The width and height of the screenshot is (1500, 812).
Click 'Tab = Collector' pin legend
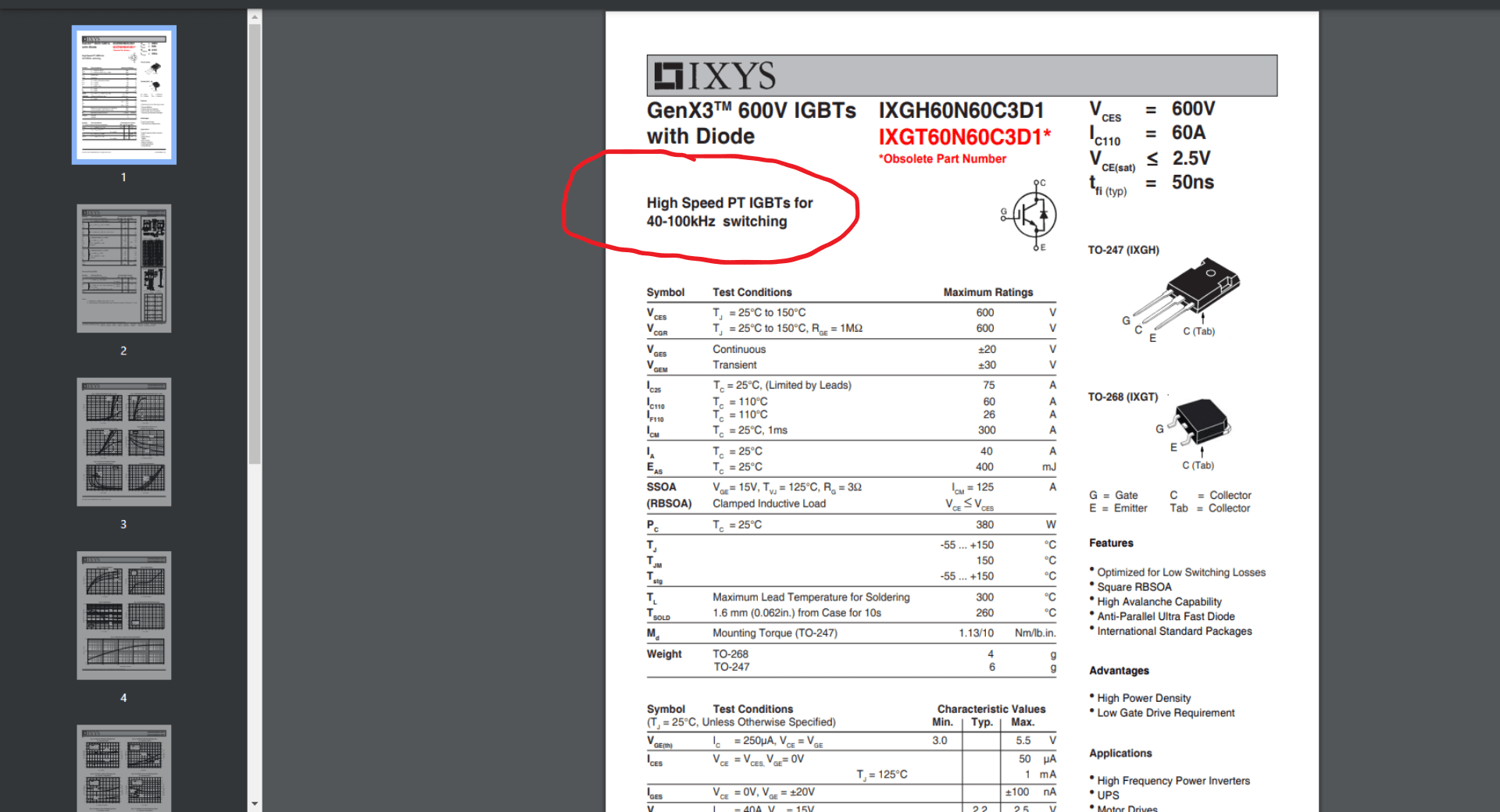[1209, 508]
